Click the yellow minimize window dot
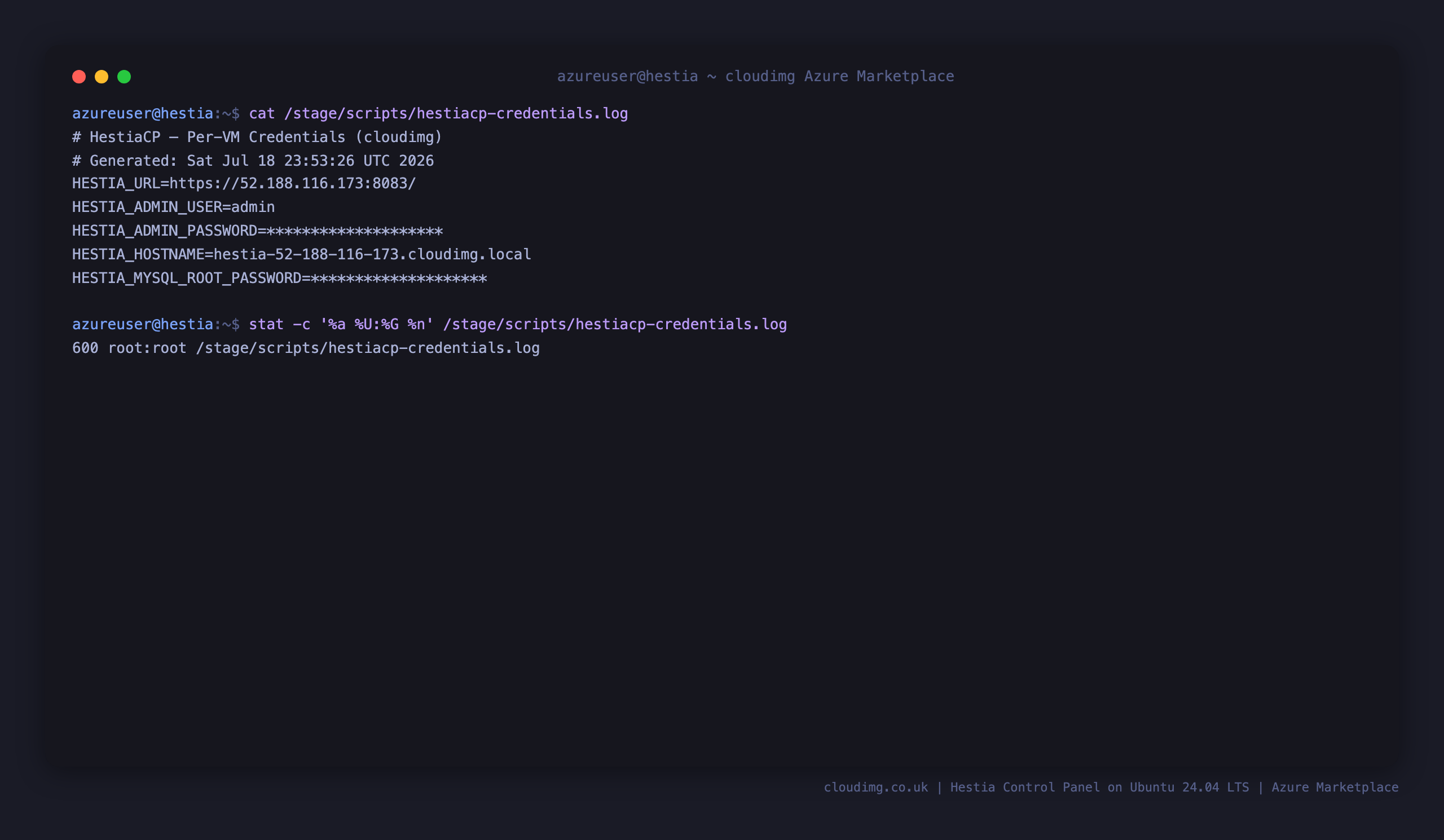This screenshot has width=1444, height=840. (102, 77)
